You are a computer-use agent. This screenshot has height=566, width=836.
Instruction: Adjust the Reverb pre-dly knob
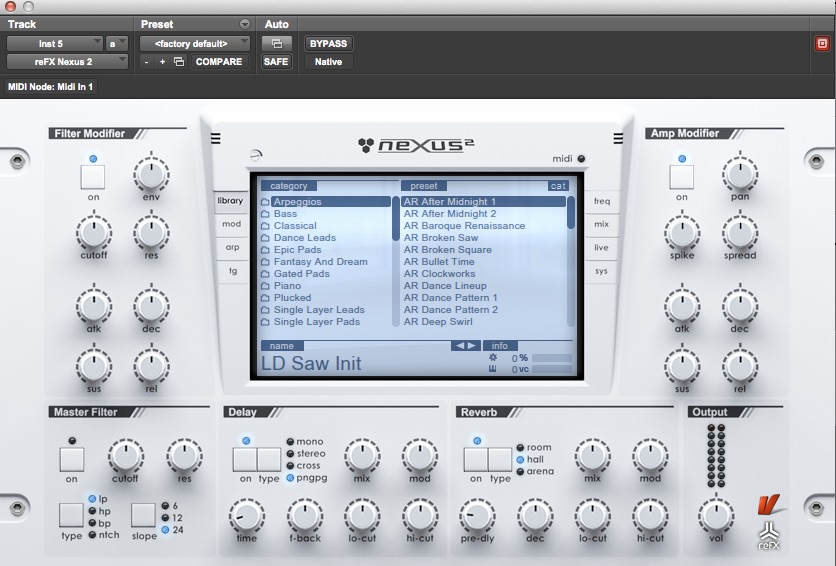pos(477,515)
